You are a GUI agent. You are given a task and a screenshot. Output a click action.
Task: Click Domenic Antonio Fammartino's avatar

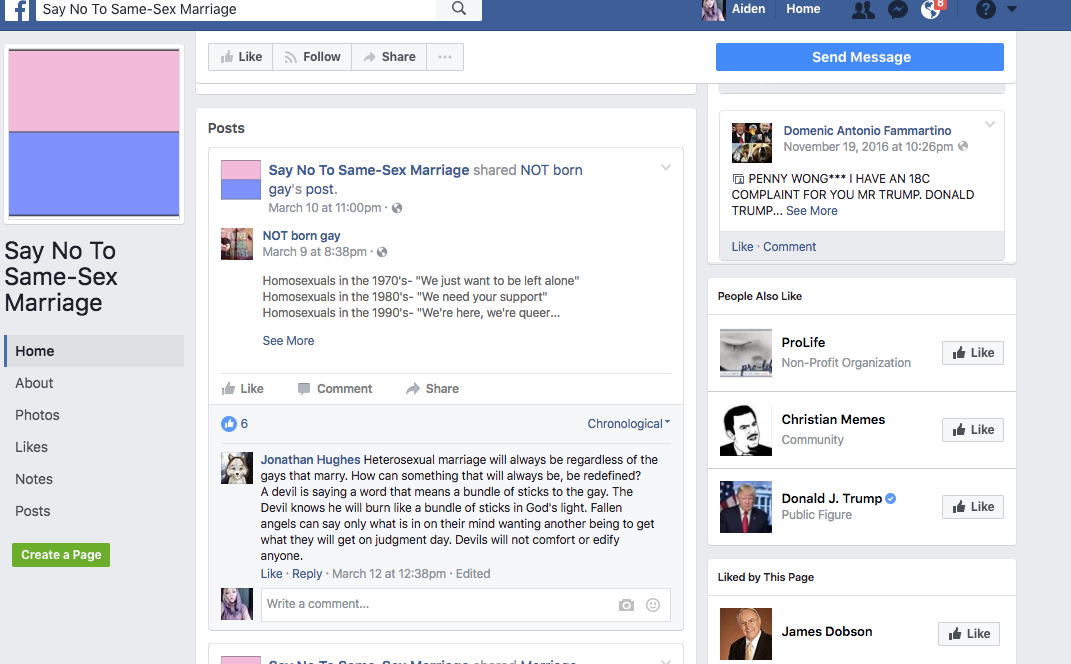point(751,143)
